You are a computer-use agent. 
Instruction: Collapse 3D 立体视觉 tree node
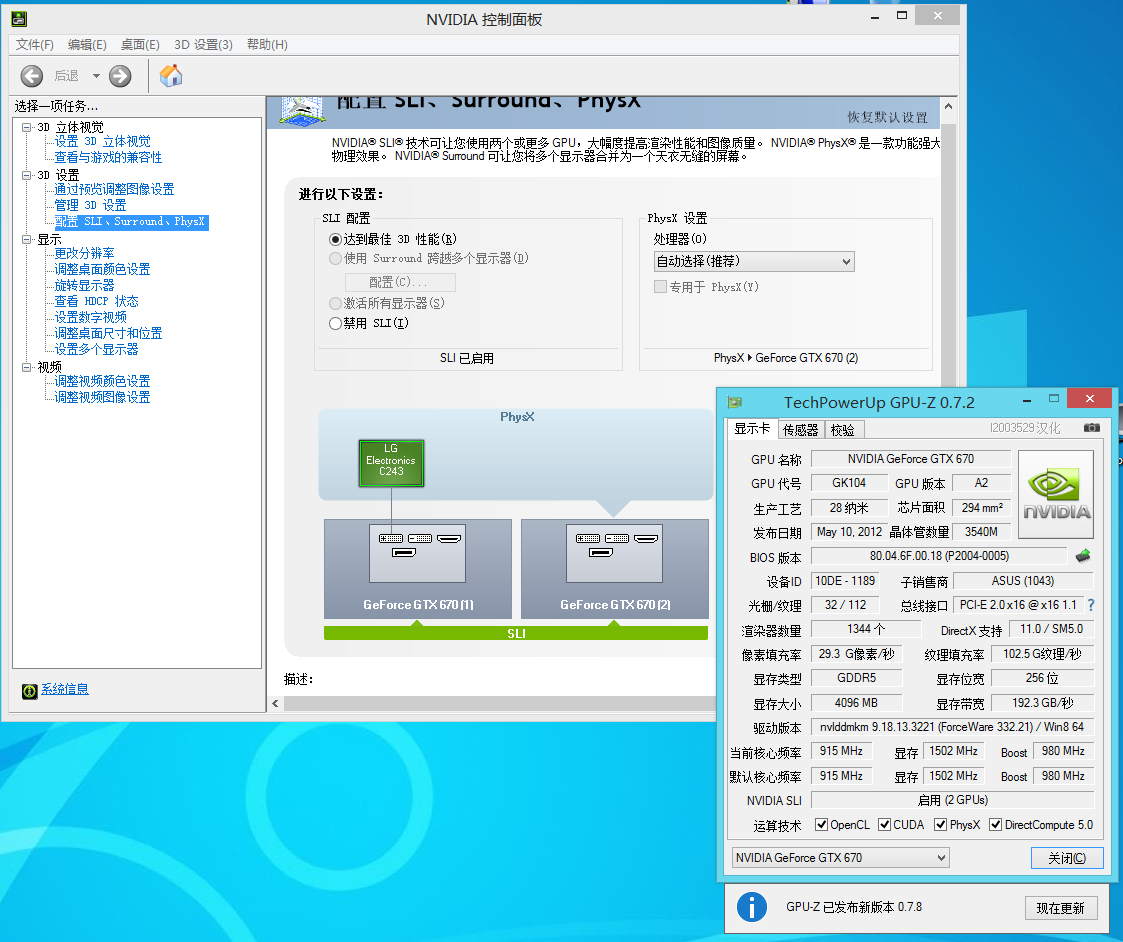(x=26, y=128)
